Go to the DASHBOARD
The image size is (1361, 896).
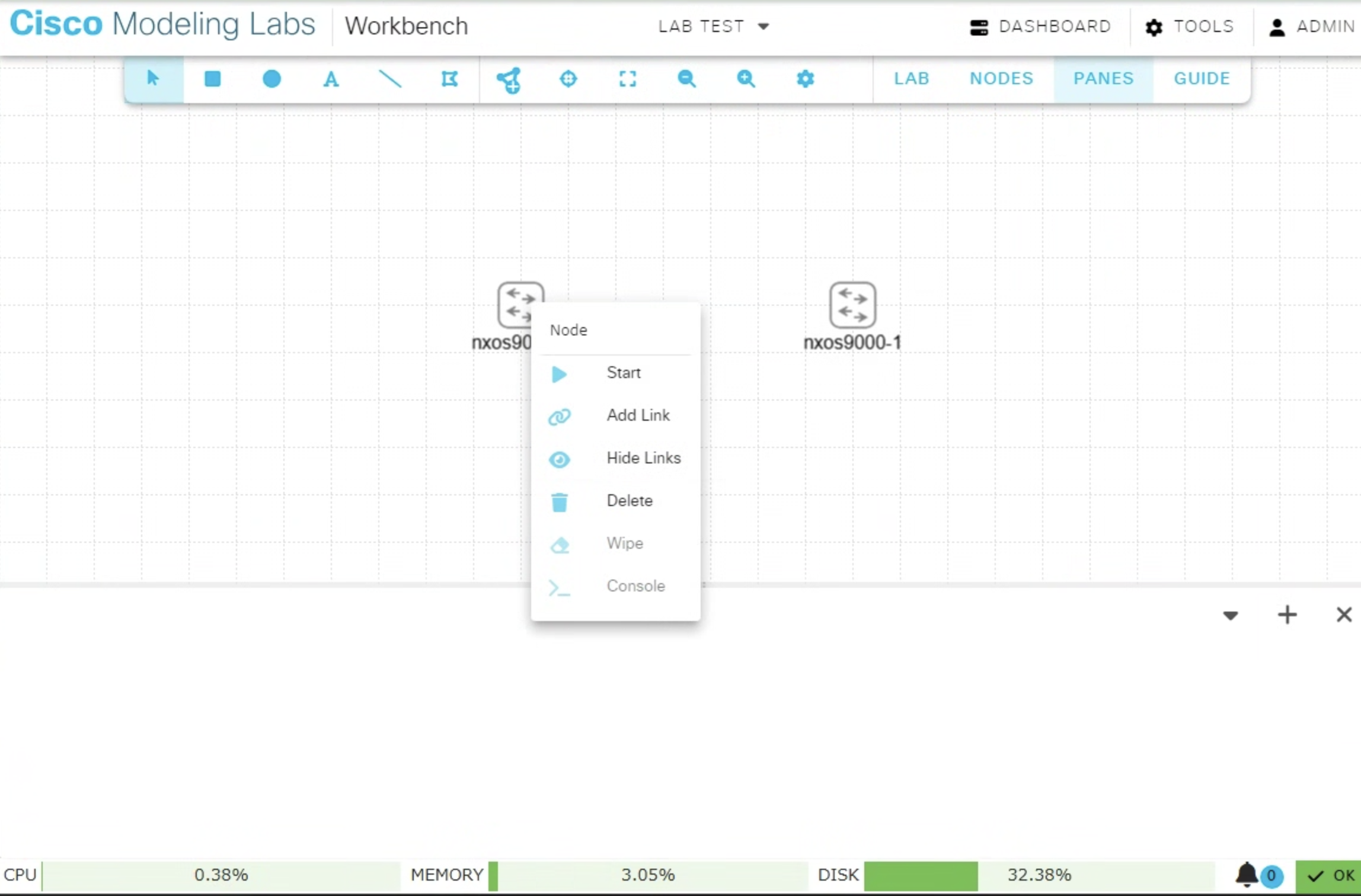pyautogui.click(x=1040, y=27)
